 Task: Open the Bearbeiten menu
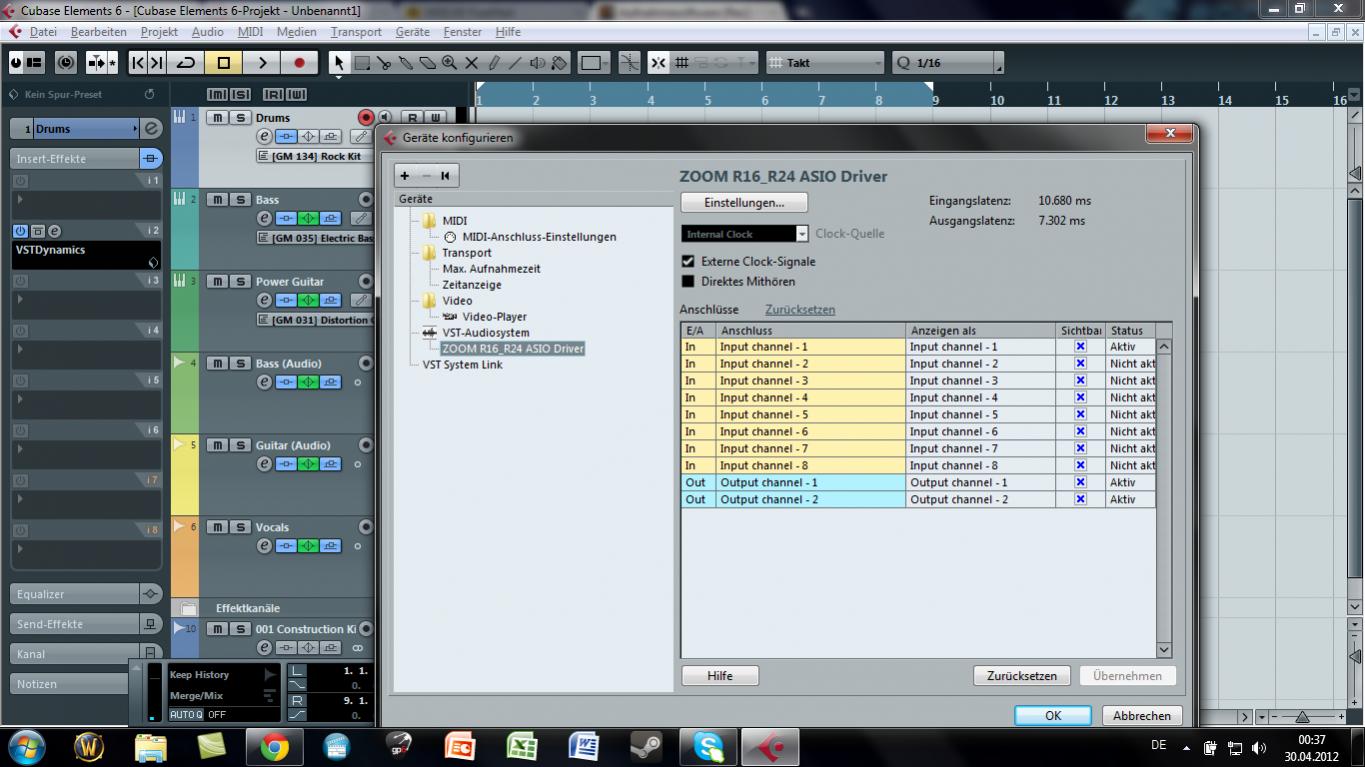tap(98, 32)
